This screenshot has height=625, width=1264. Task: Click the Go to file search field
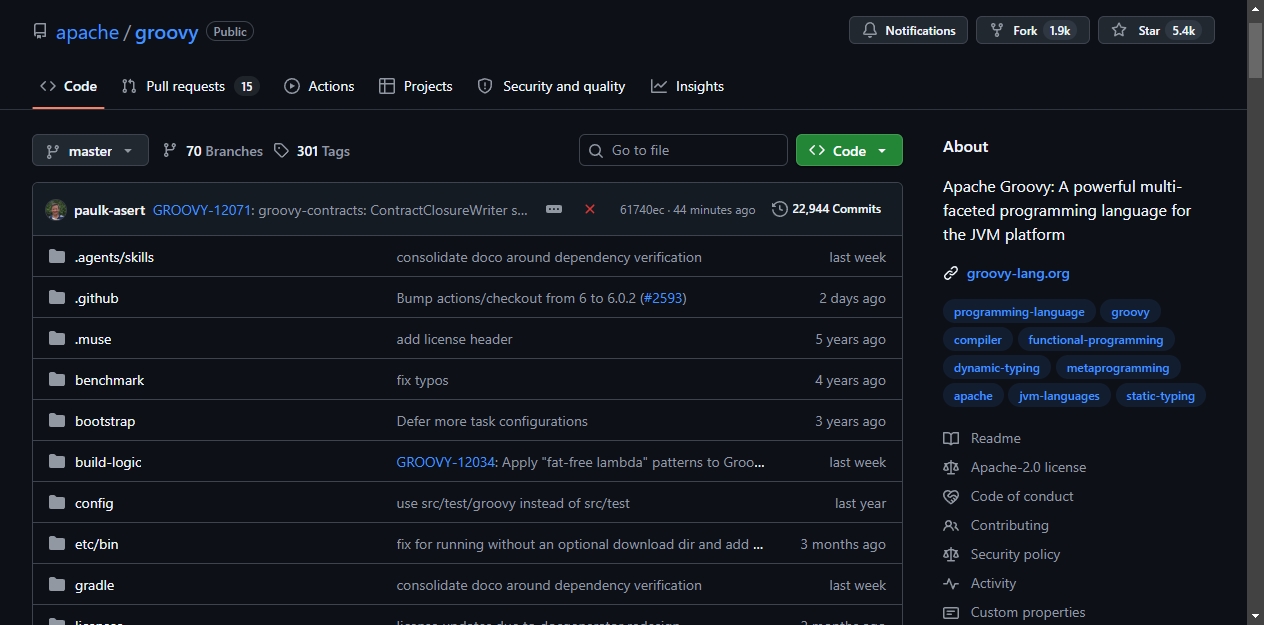tap(683, 151)
